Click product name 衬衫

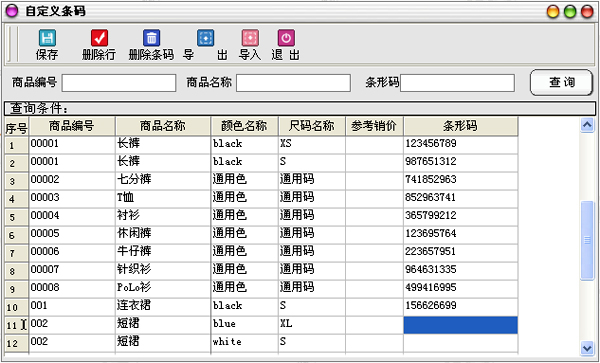(128, 215)
